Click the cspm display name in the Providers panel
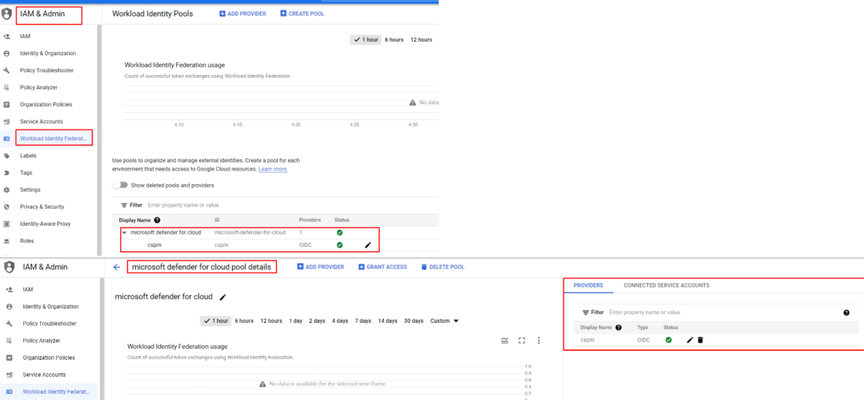The image size is (864, 400). pyautogui.click(x=587, y=340)
